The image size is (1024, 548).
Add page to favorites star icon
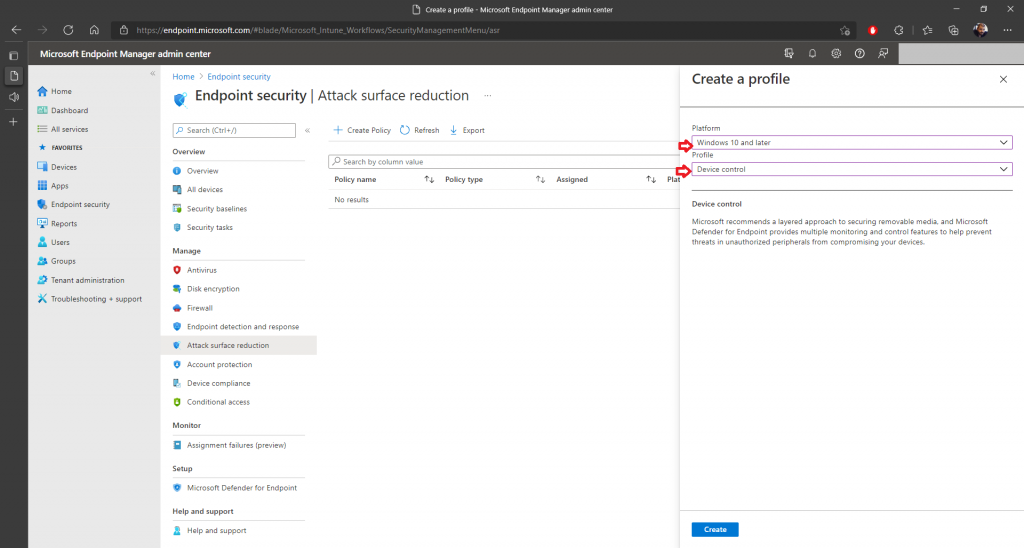(844, 30)
